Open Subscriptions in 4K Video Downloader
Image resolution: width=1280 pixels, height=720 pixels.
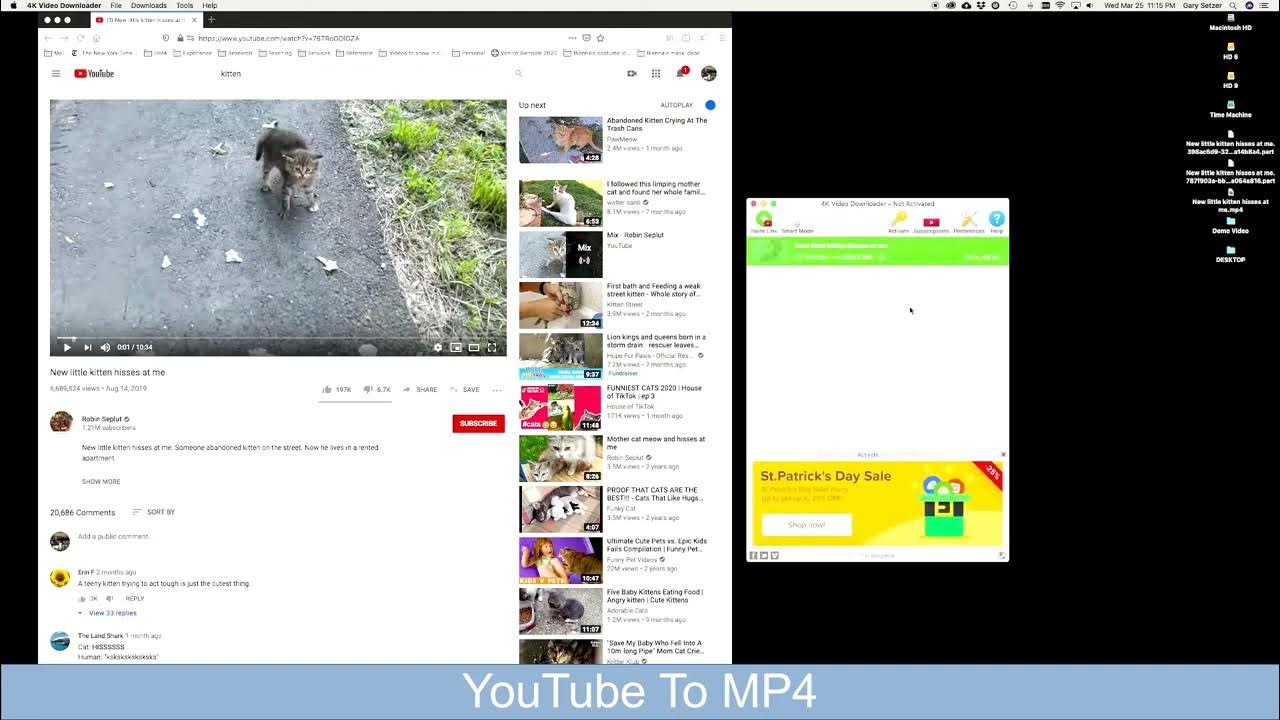pyautogui.click(x=931, y=224)
